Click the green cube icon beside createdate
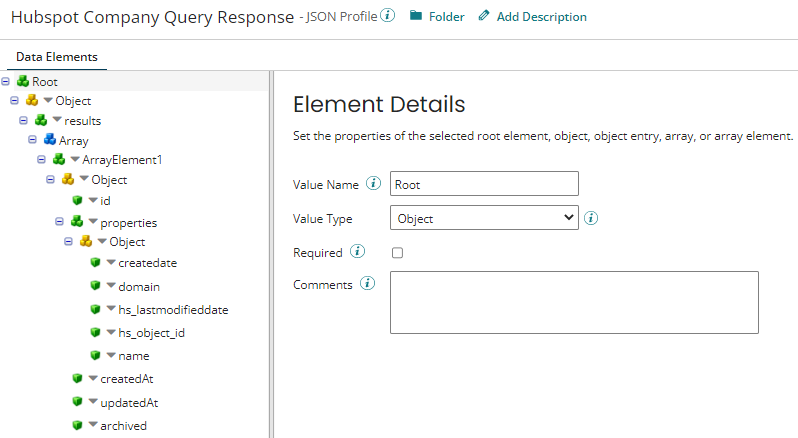 95,263
